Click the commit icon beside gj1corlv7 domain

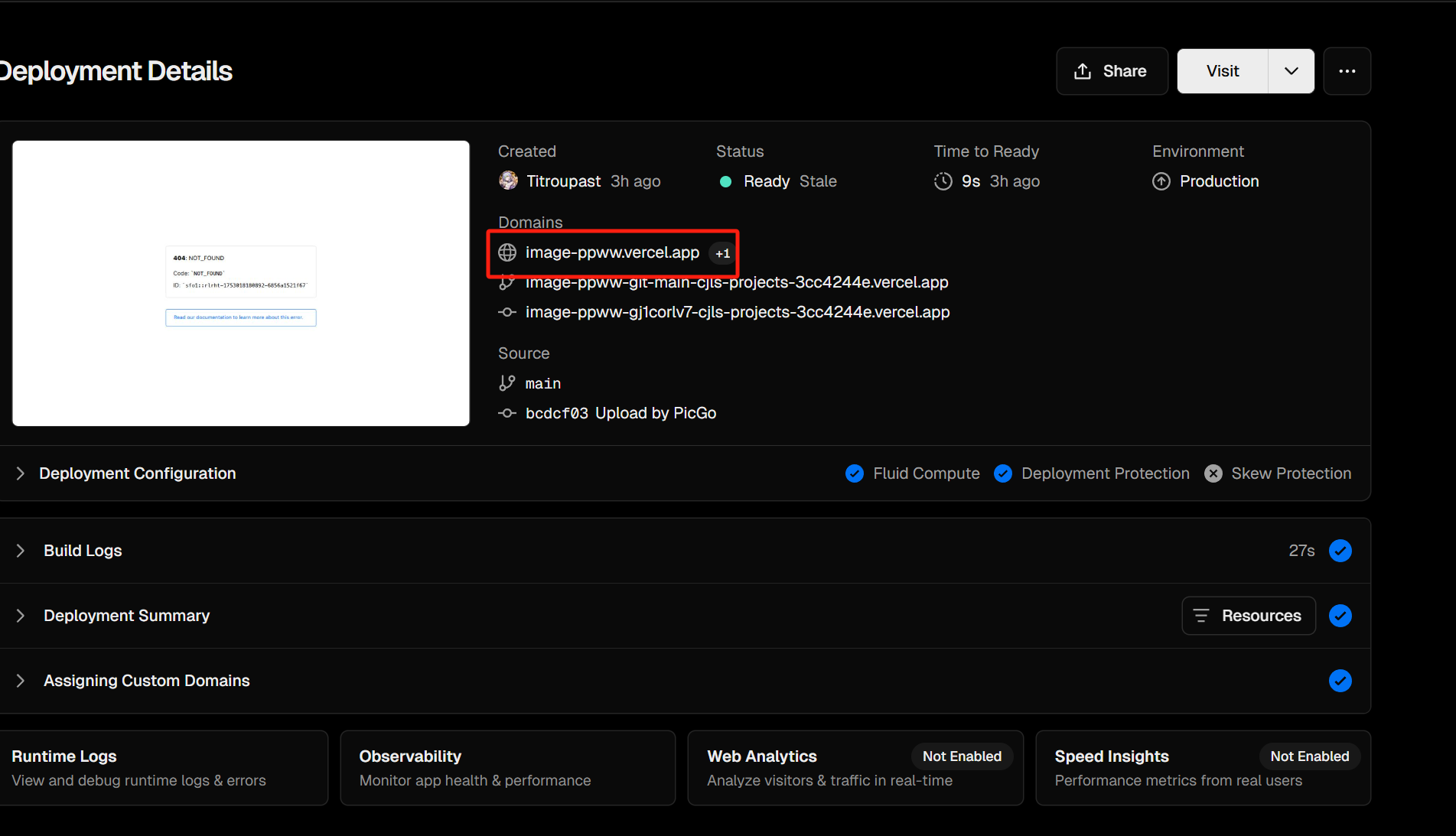(x=507, y=312)
